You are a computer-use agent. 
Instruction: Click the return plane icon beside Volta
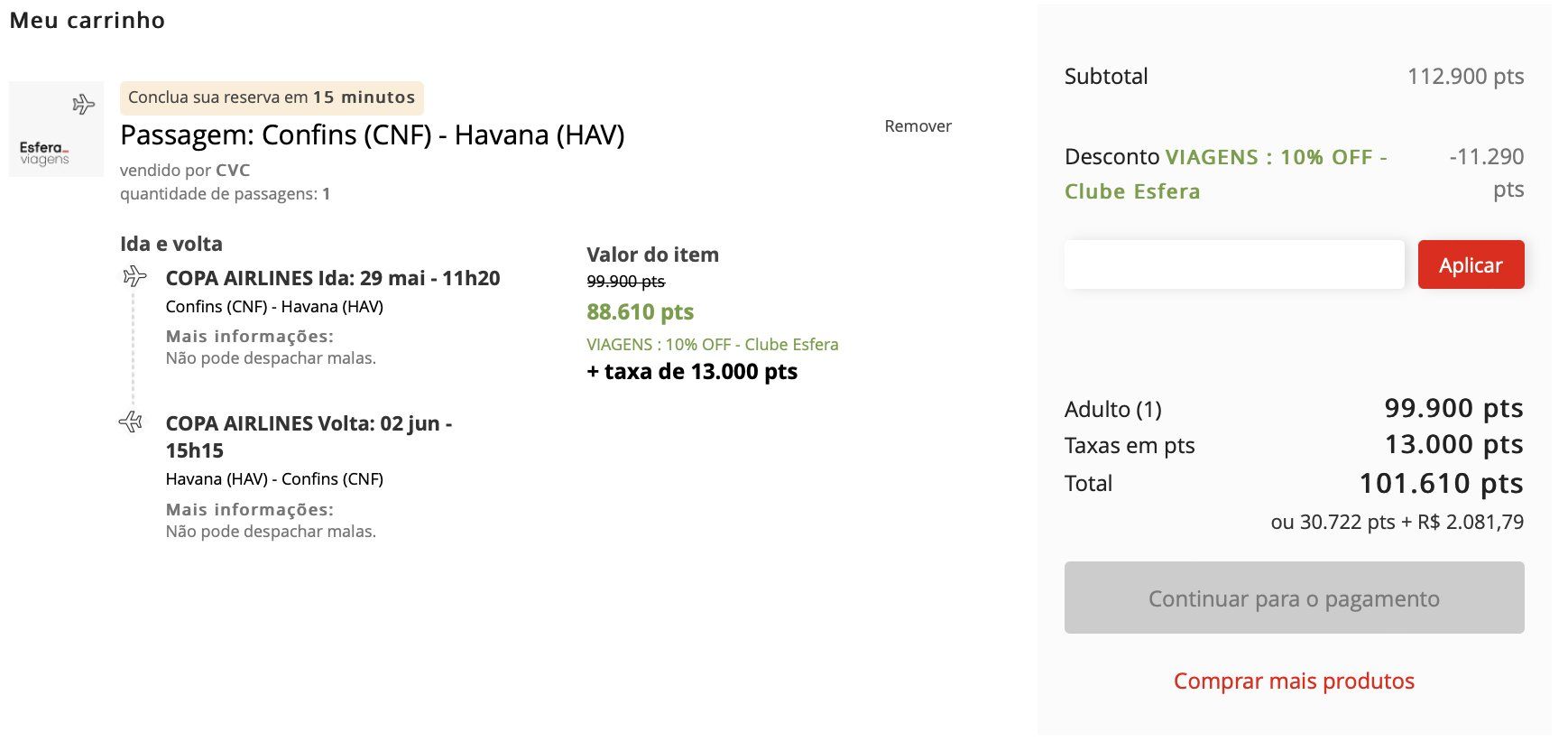[132, 422]
